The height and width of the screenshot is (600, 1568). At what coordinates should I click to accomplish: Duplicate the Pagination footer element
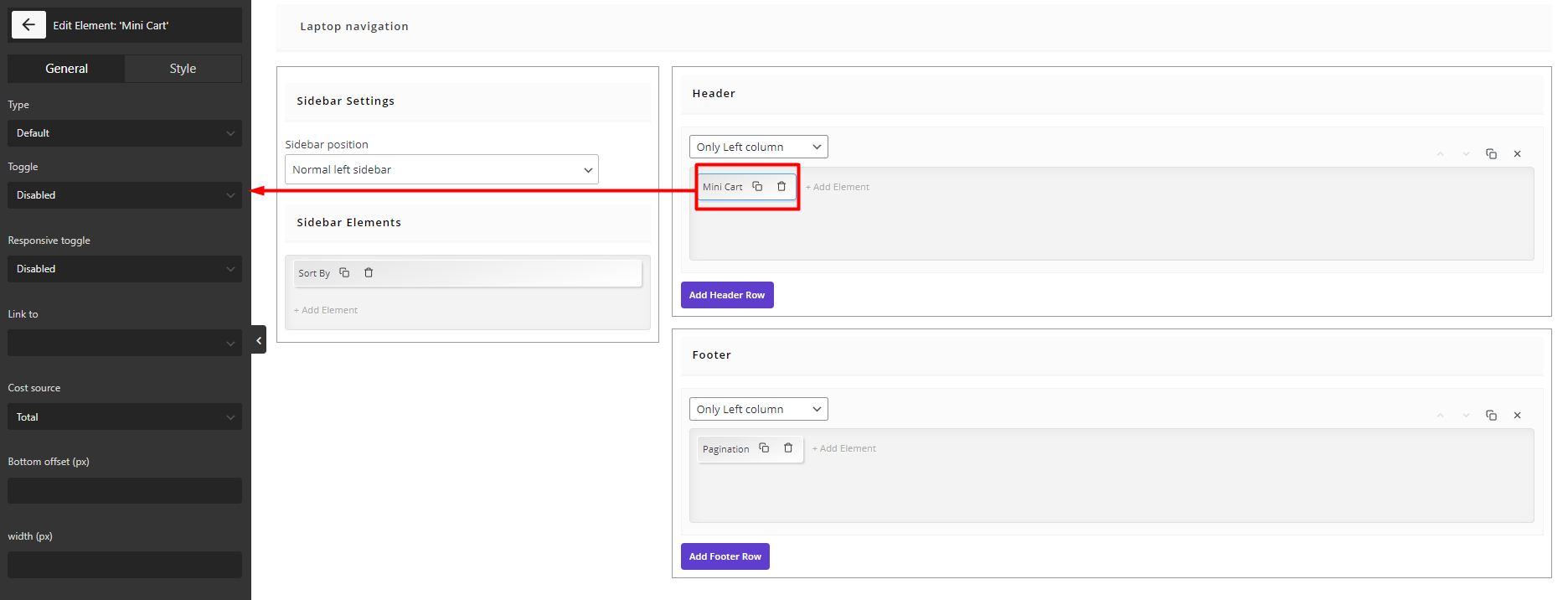click(764, 448)
